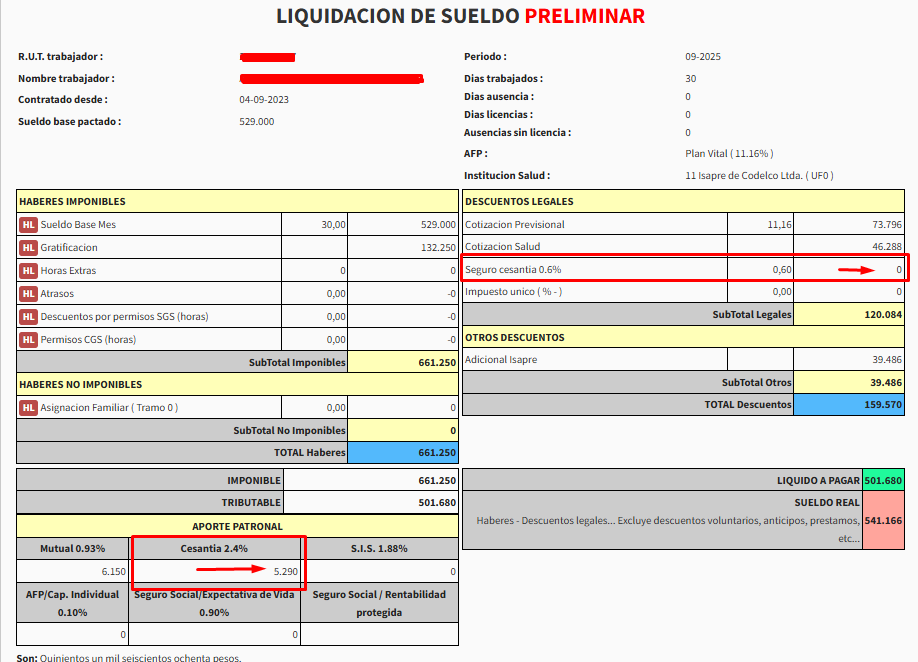918x662 pixels.
Task: Select the HL icon beside Asignacion Familiar
Action: pyautogui.click(x=28, y=408)
